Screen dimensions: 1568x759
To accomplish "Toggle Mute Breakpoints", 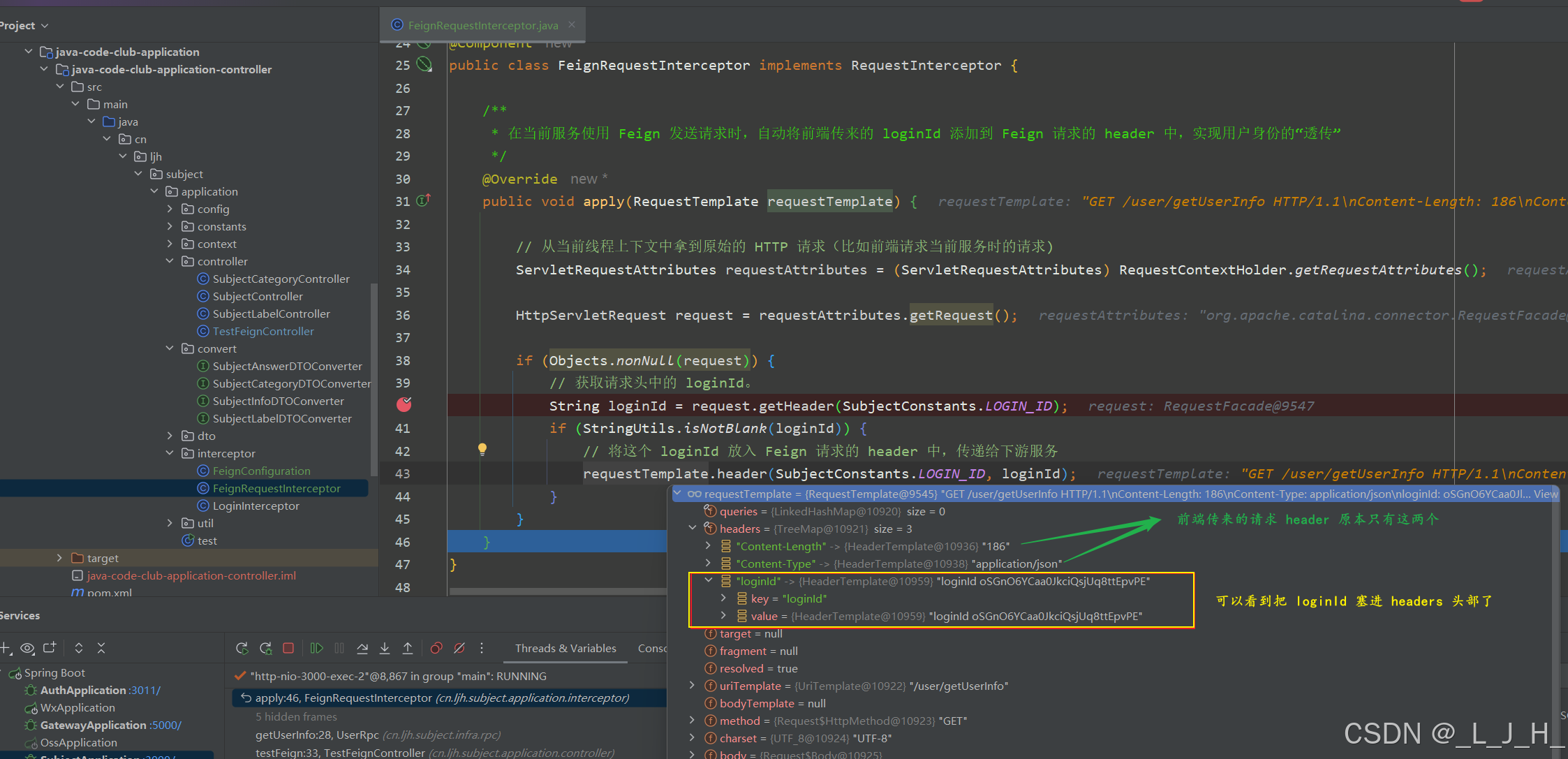I will pos(459,648).
